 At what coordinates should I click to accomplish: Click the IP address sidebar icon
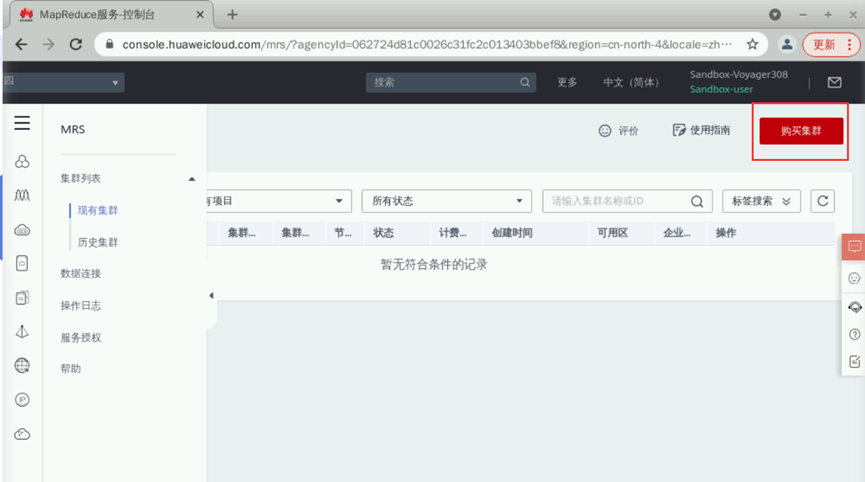[x=22, y=400]
